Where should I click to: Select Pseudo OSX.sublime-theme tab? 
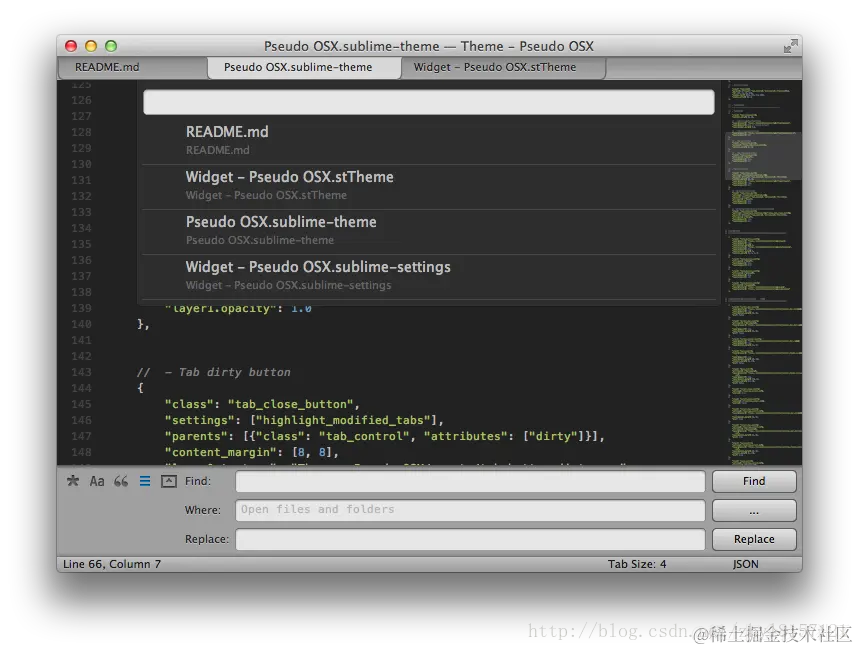pos(303,67)
